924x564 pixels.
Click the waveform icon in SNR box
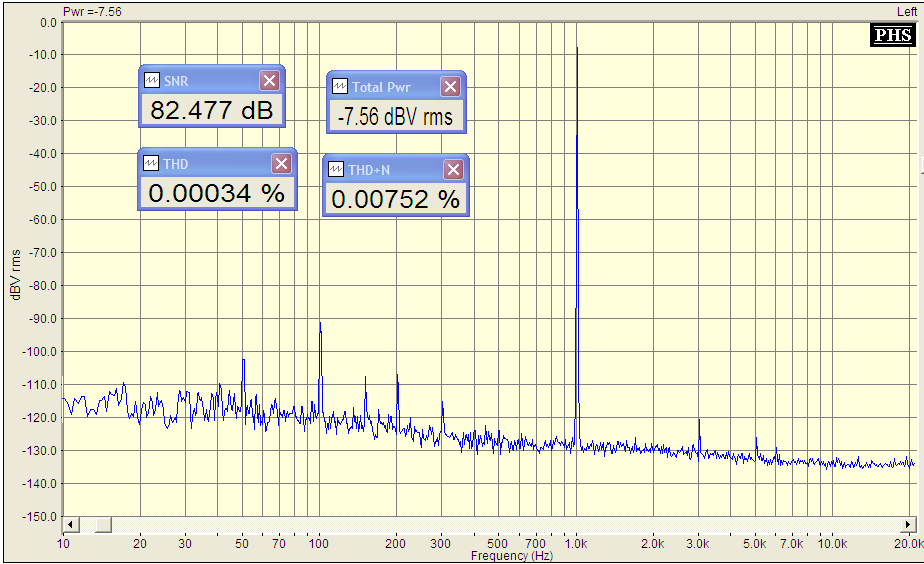(x=152, y=80)
